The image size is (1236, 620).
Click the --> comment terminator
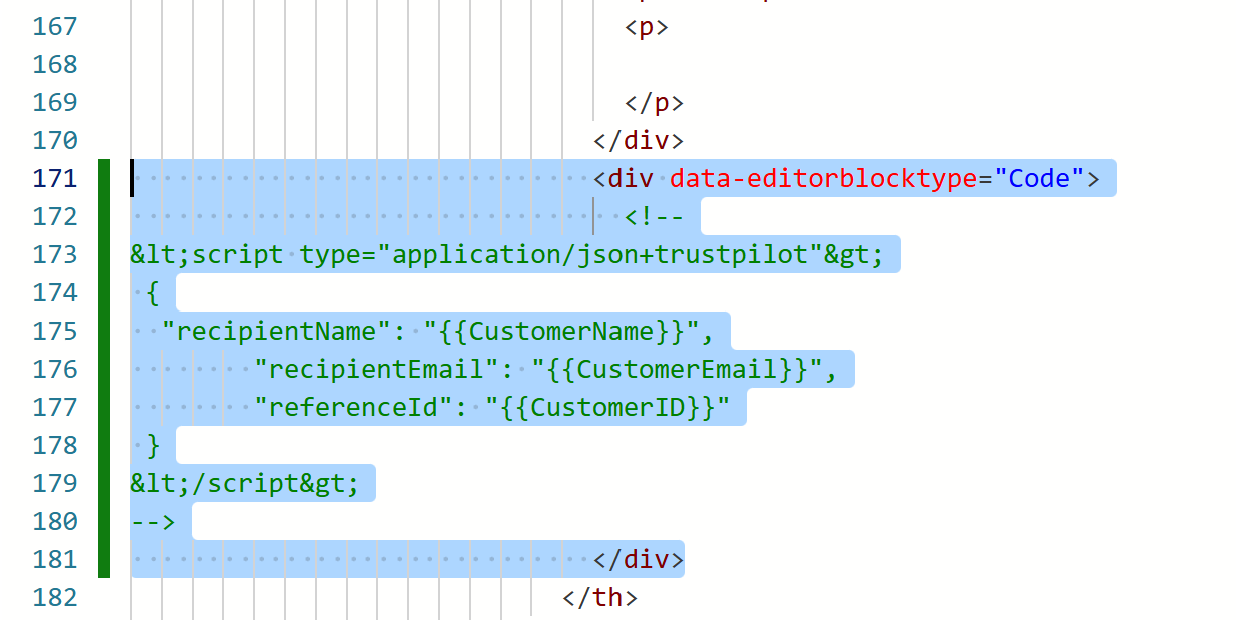coord(153,521)
